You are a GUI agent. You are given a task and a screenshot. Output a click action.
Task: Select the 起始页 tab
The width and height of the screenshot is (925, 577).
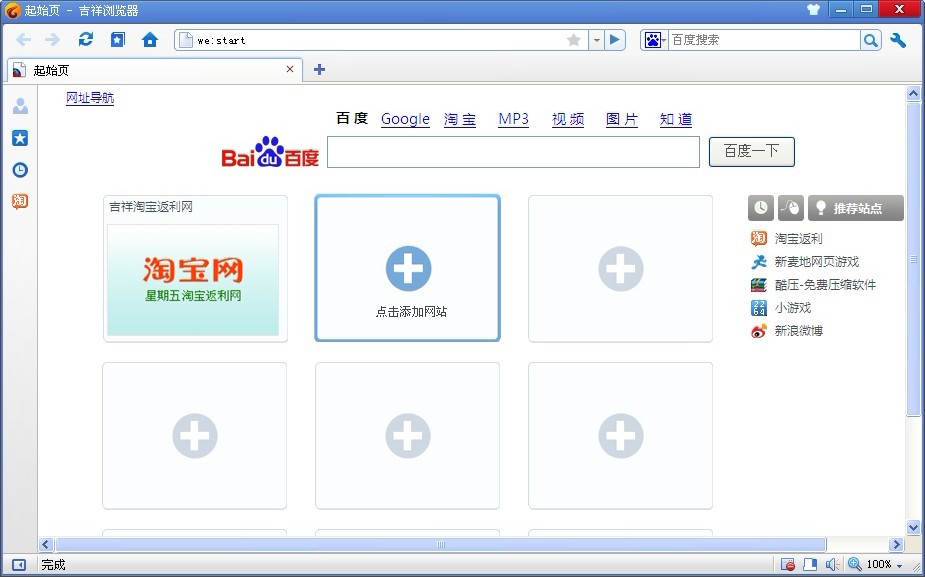[x=155, y=70]
